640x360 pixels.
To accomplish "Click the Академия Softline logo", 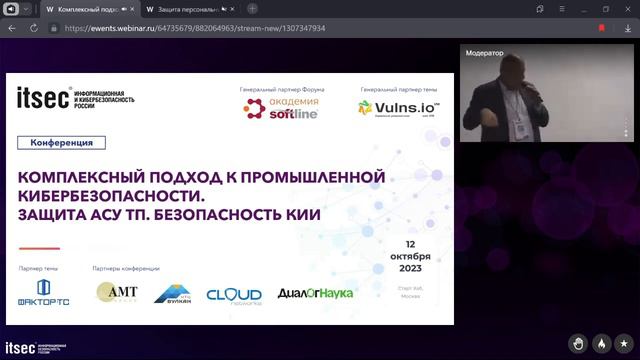I will (281, 108).
